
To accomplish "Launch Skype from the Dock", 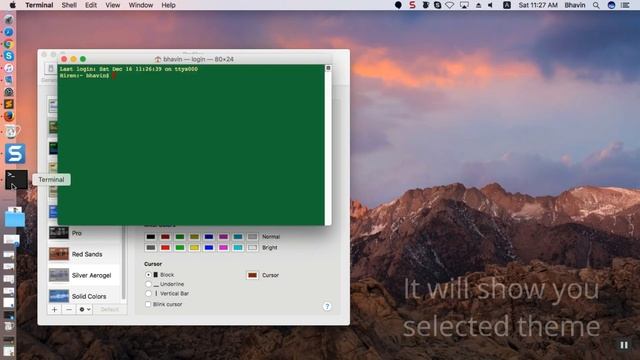I will 9,56.
